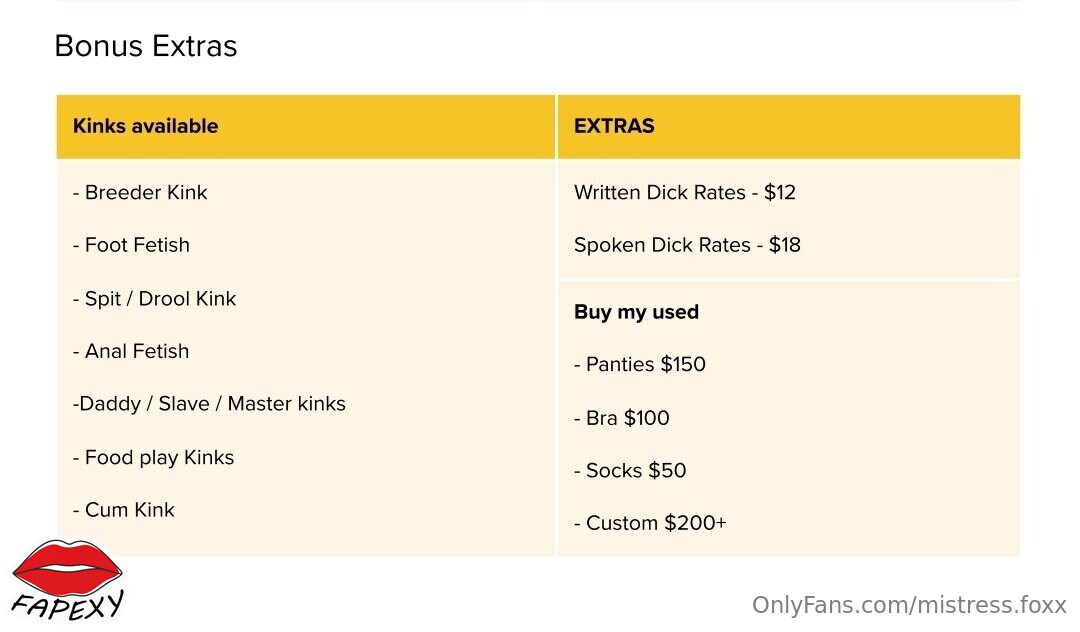Select the Bra $100 item

[621, 418]
